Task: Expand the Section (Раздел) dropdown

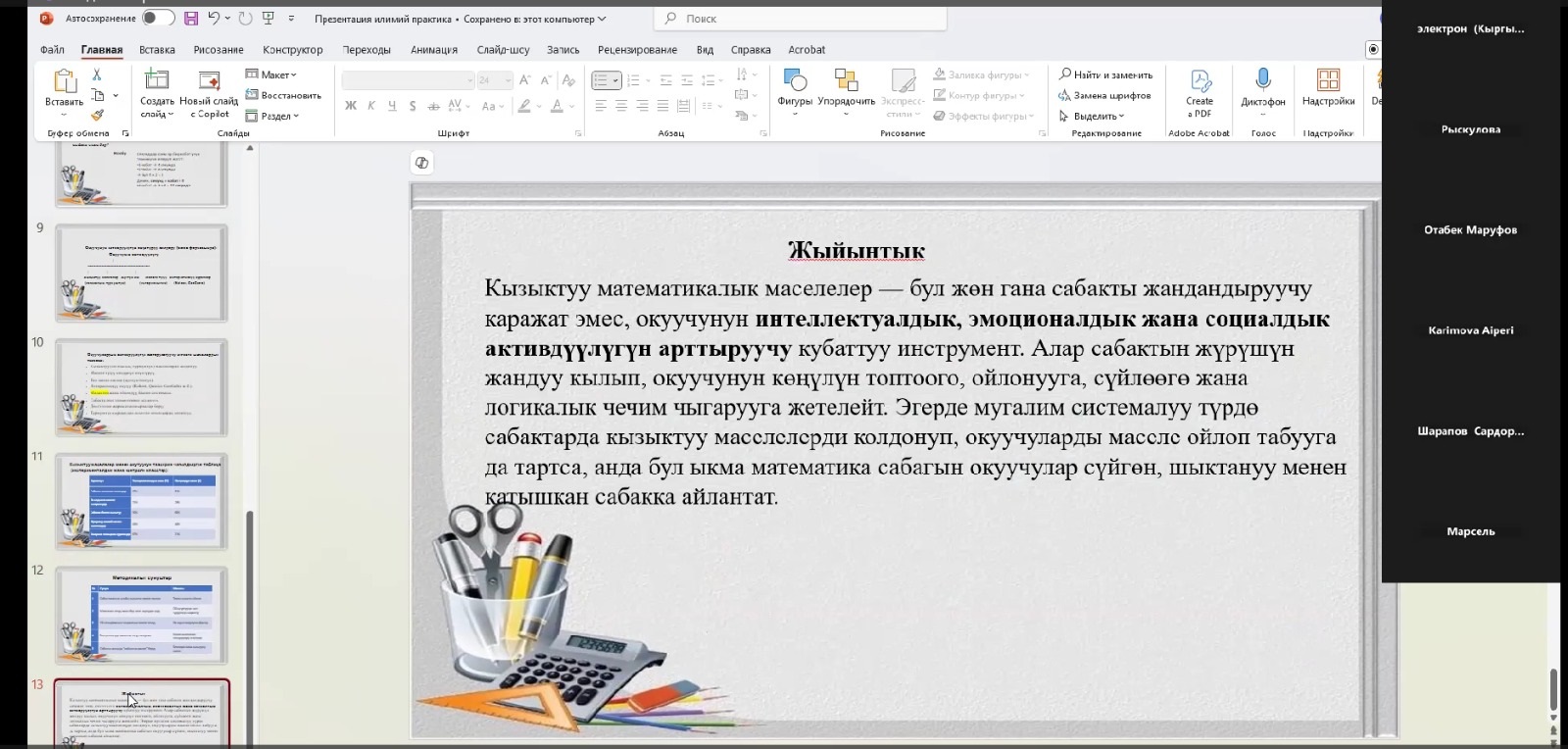Action: pos(272,116)
